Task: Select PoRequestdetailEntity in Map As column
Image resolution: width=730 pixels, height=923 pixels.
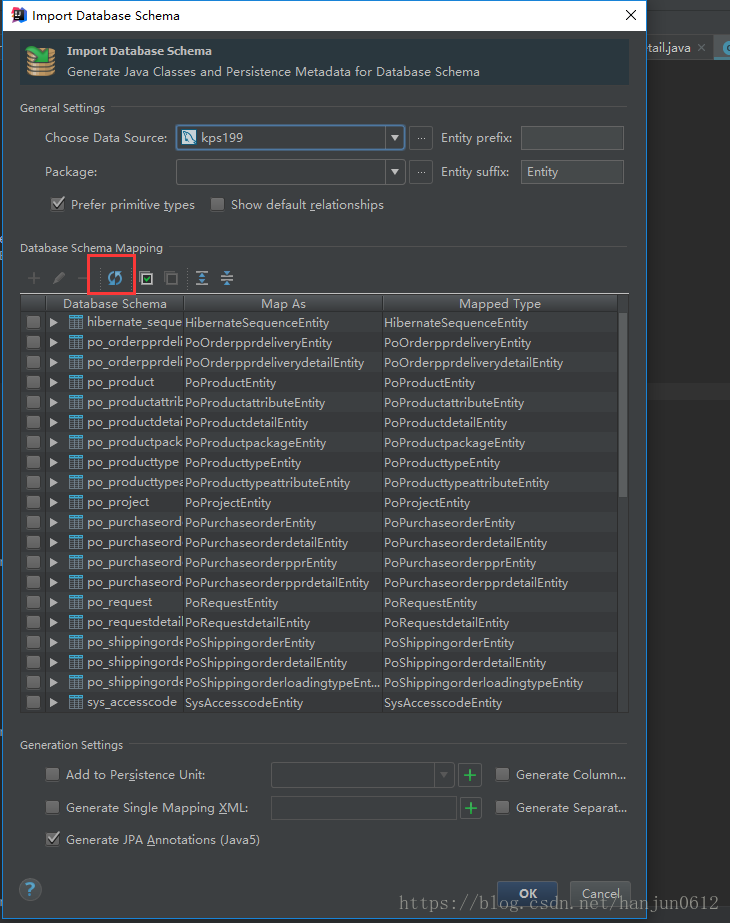Action: (248, 623)
